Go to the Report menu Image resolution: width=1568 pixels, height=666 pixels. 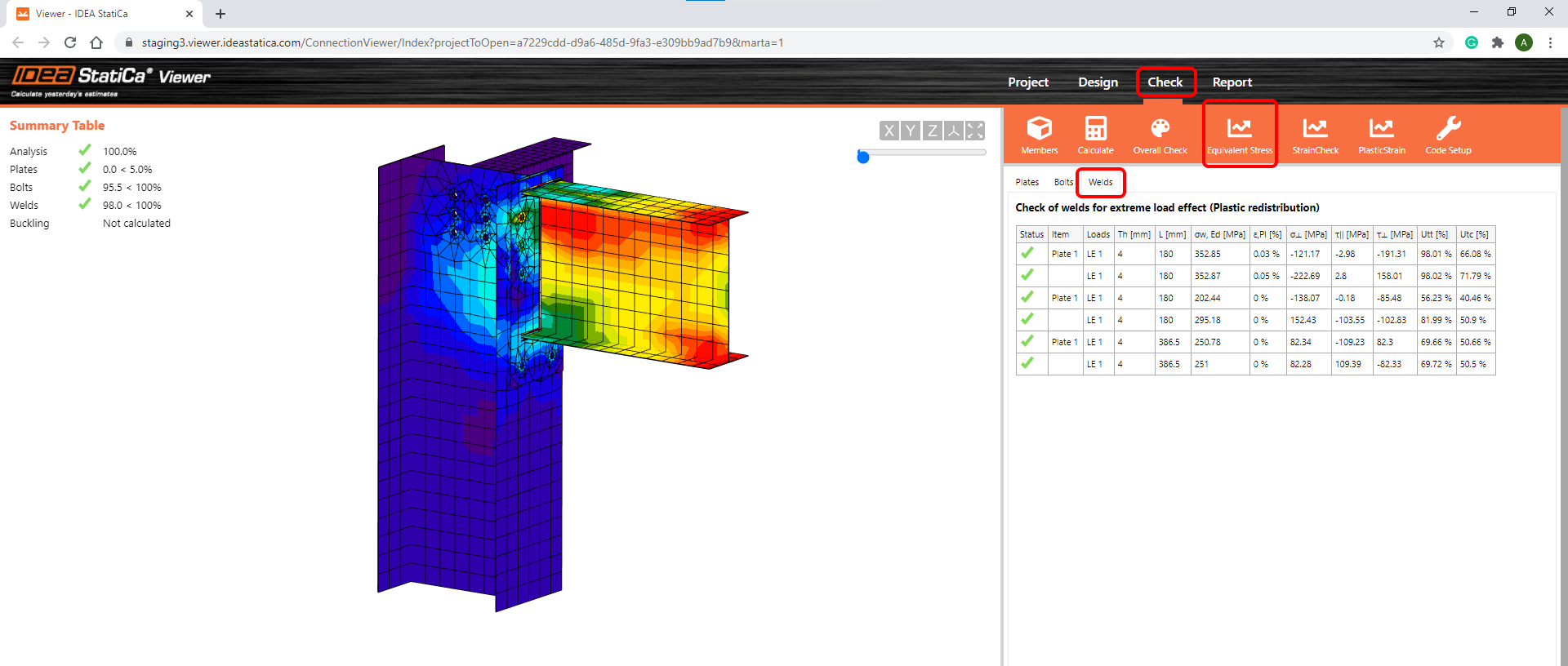coord(1232,82)
